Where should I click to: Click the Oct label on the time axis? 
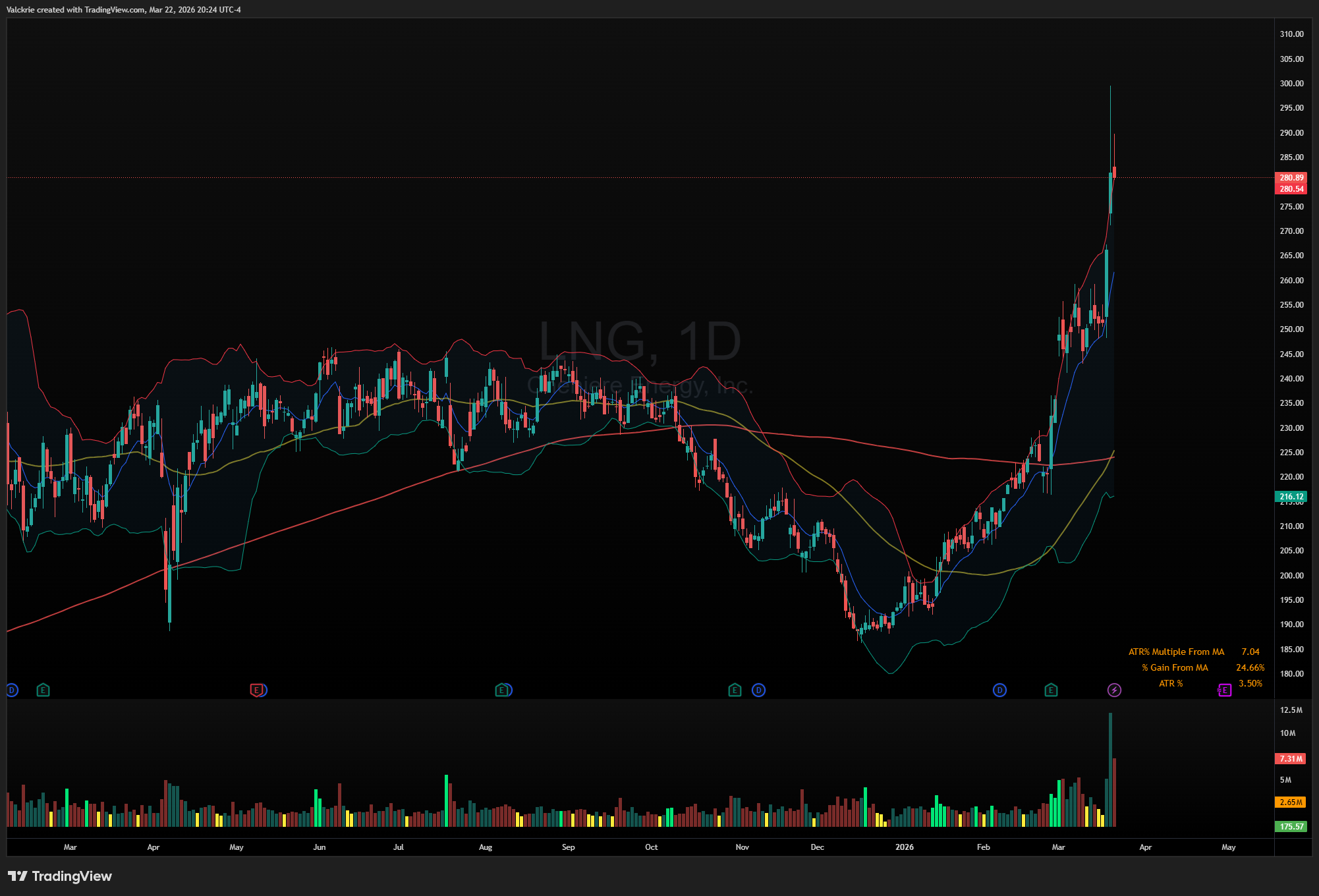(651, 847)
